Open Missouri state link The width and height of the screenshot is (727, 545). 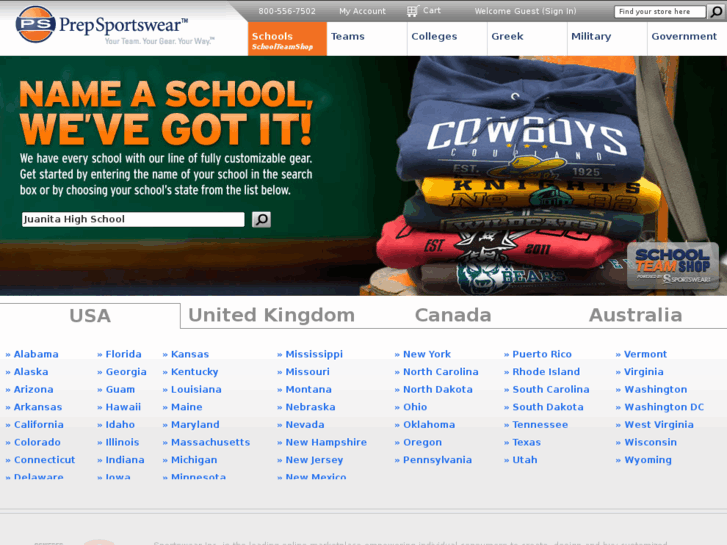[x=307, y=372]
